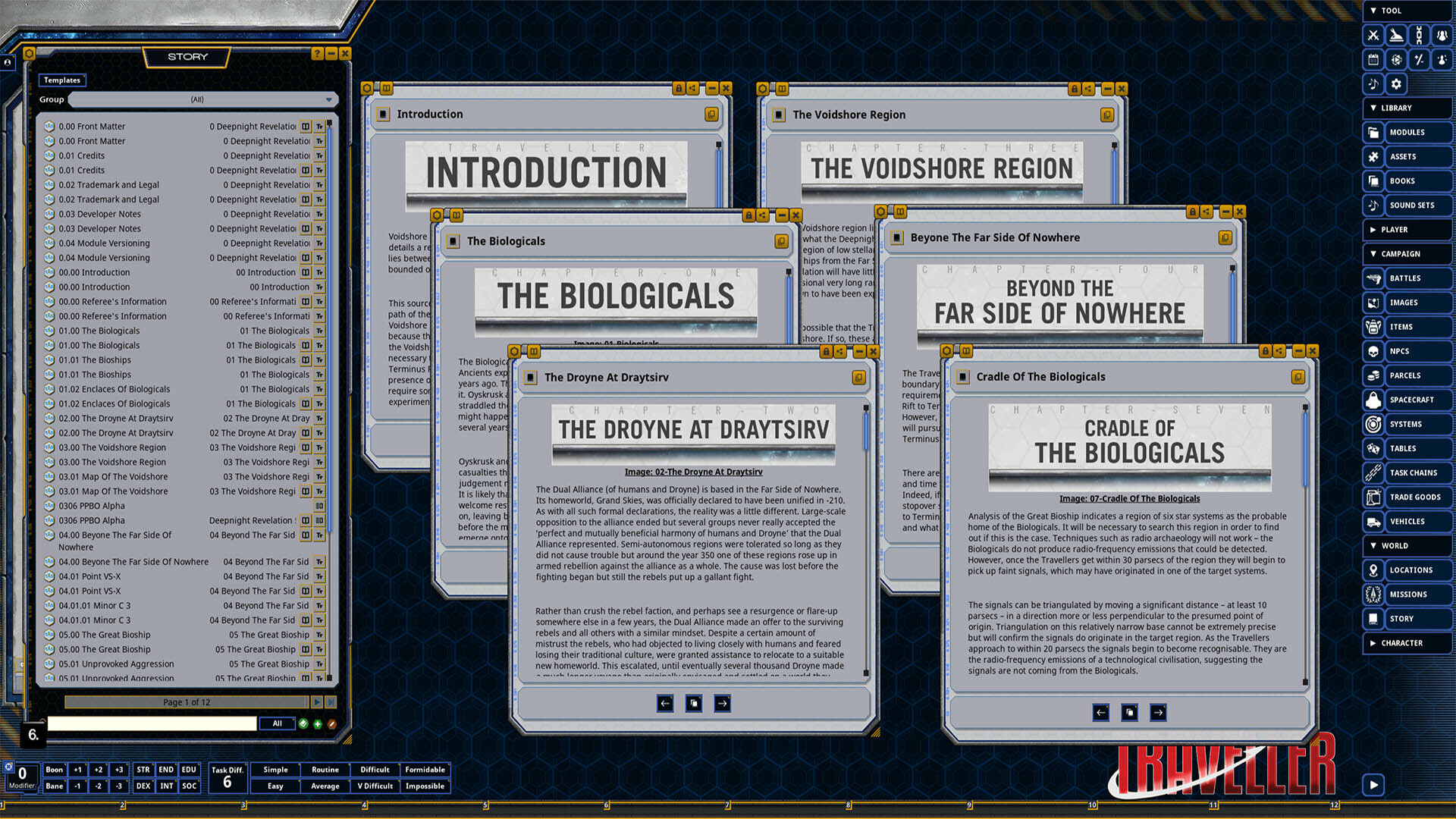Click the green add story button
The image size is (1456, 819).
pos(318,723)
